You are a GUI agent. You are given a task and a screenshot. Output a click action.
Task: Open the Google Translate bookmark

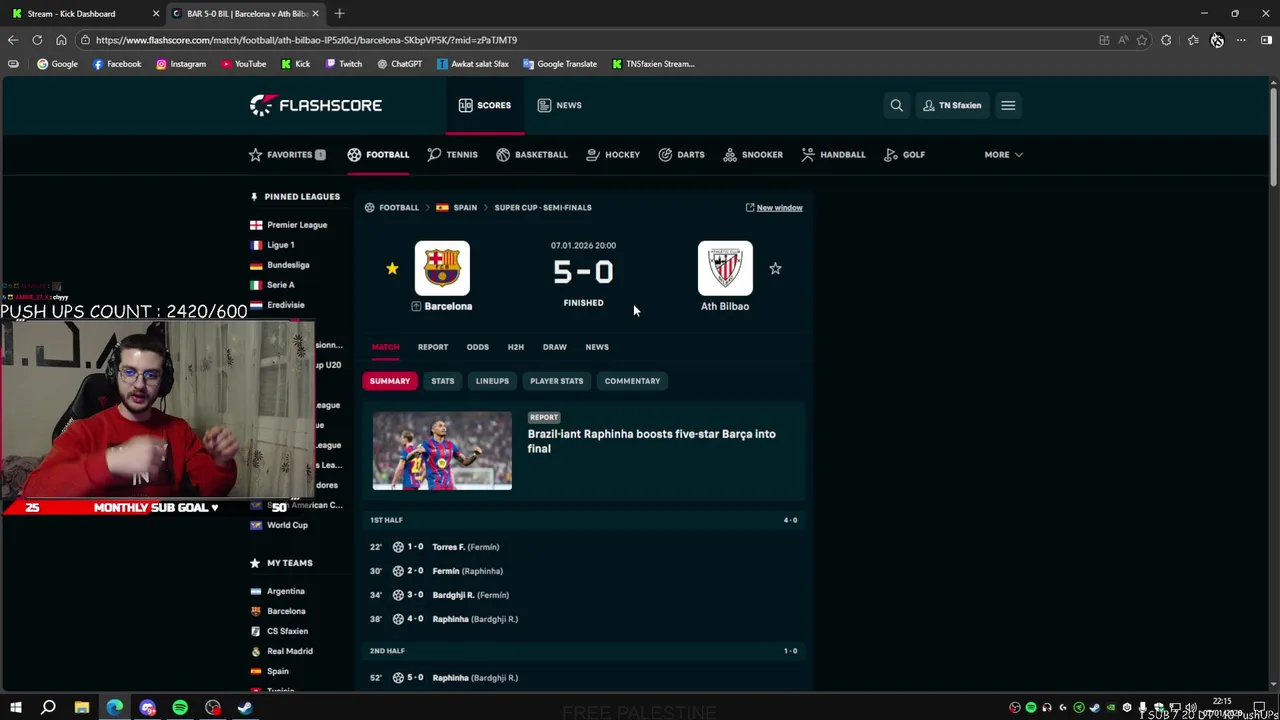[560, 64]
